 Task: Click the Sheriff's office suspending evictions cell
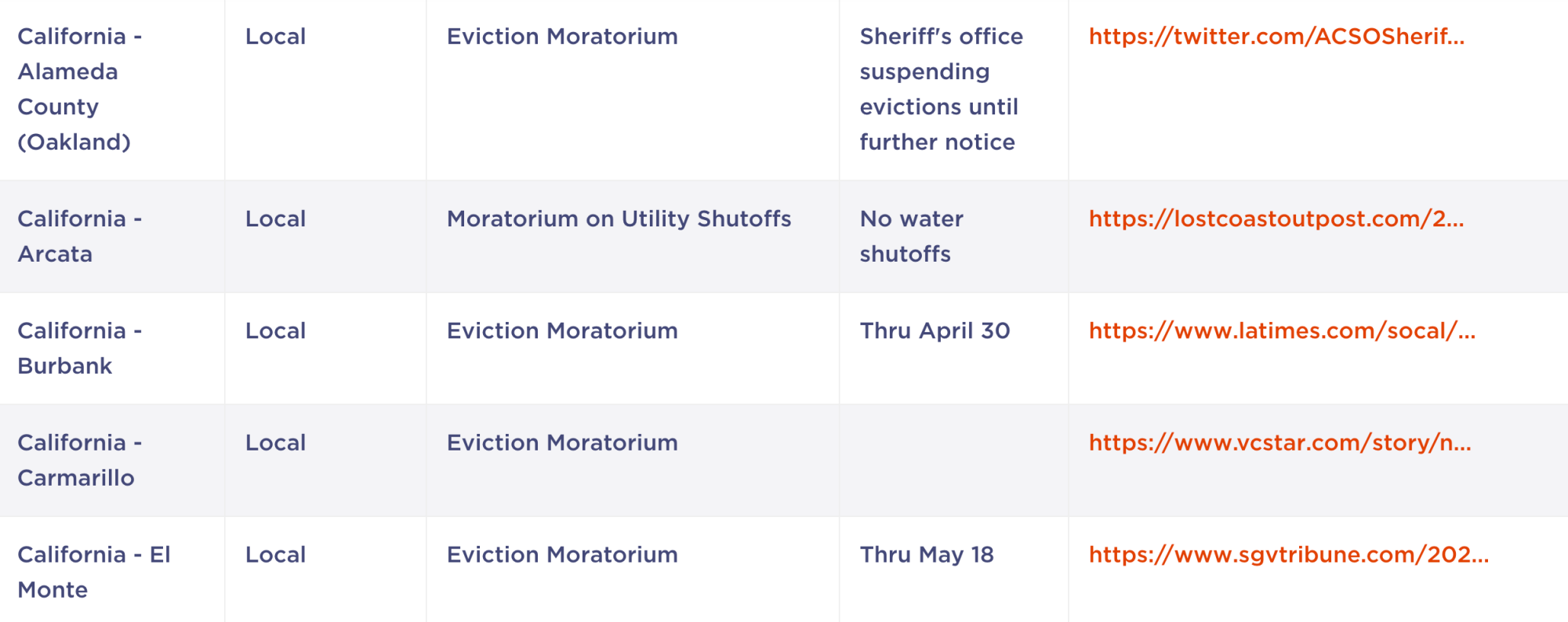pos(953,89)
